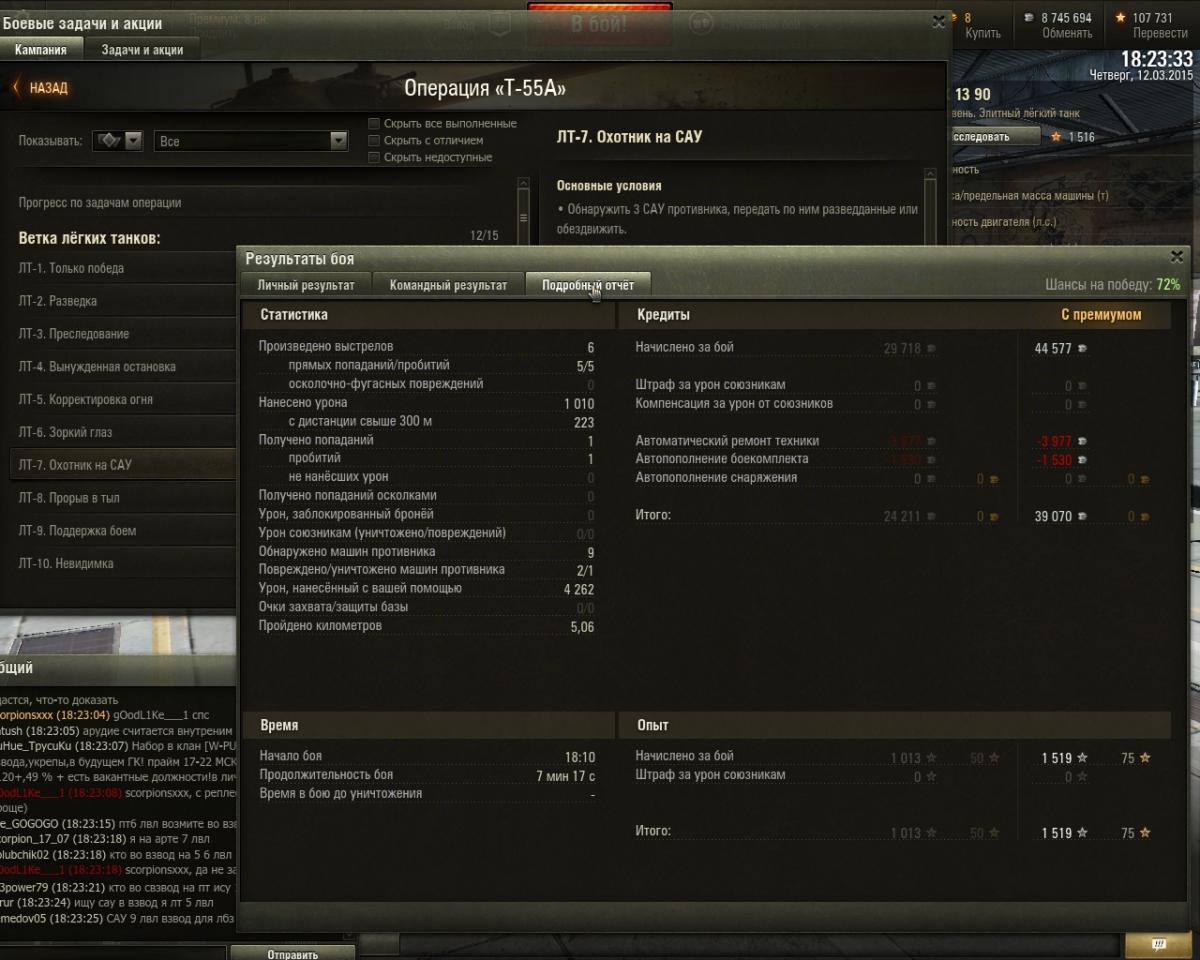
Task: Open the Командный результат tab
Action: [448, 285]
